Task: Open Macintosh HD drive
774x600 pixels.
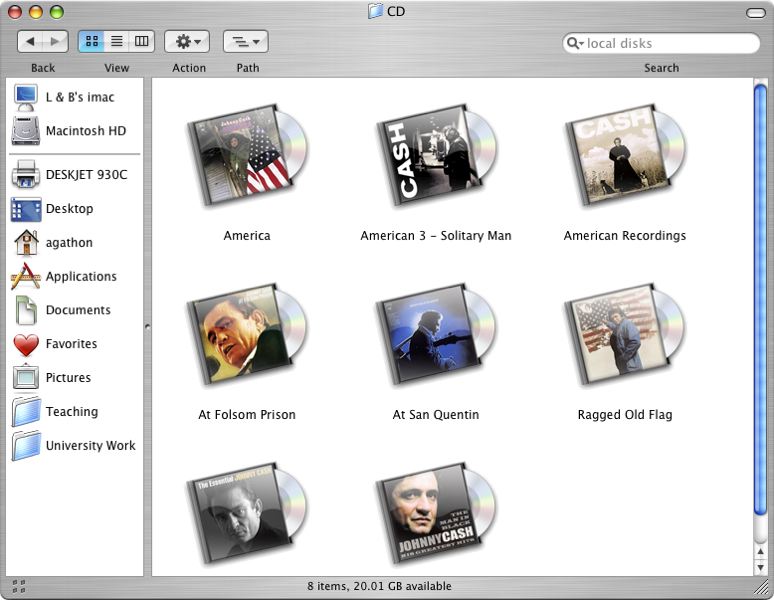Action: click(85, 131)
